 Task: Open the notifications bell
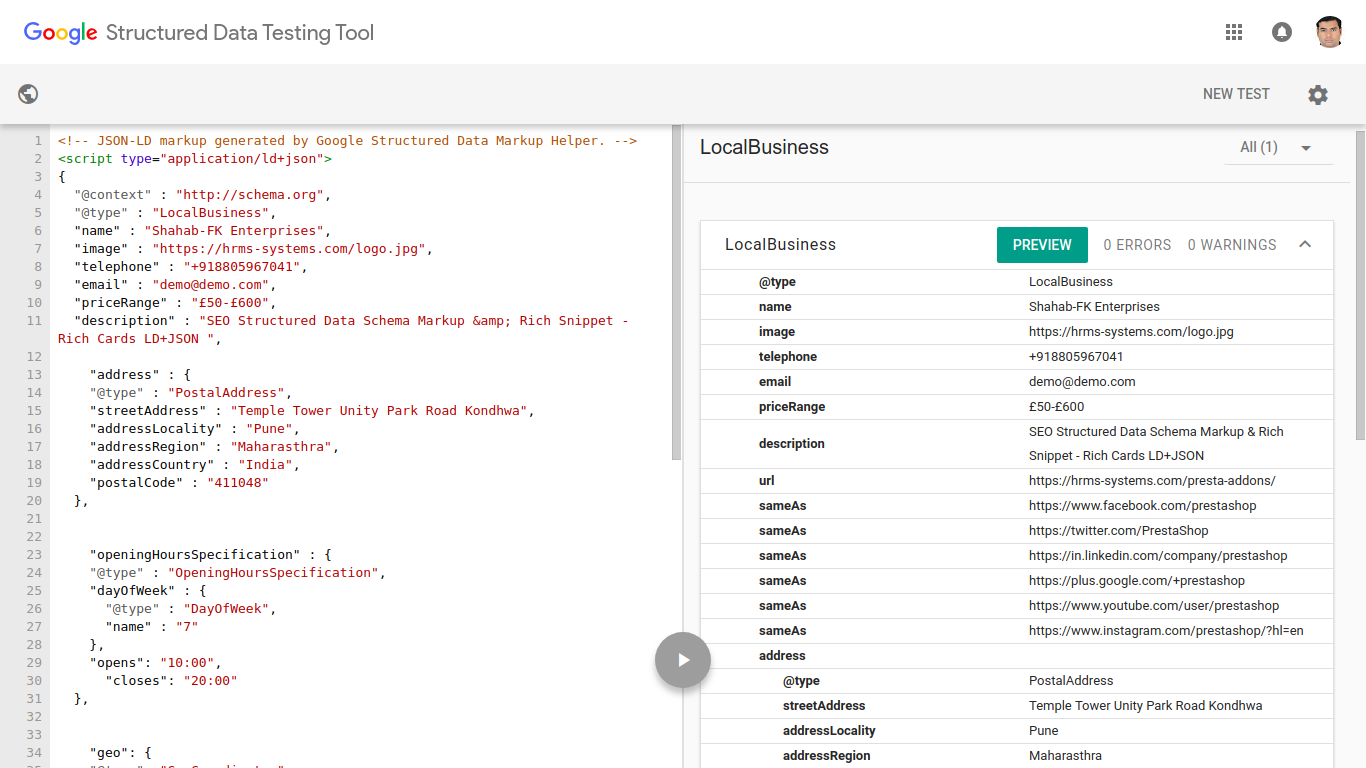tap(1281, 32)
